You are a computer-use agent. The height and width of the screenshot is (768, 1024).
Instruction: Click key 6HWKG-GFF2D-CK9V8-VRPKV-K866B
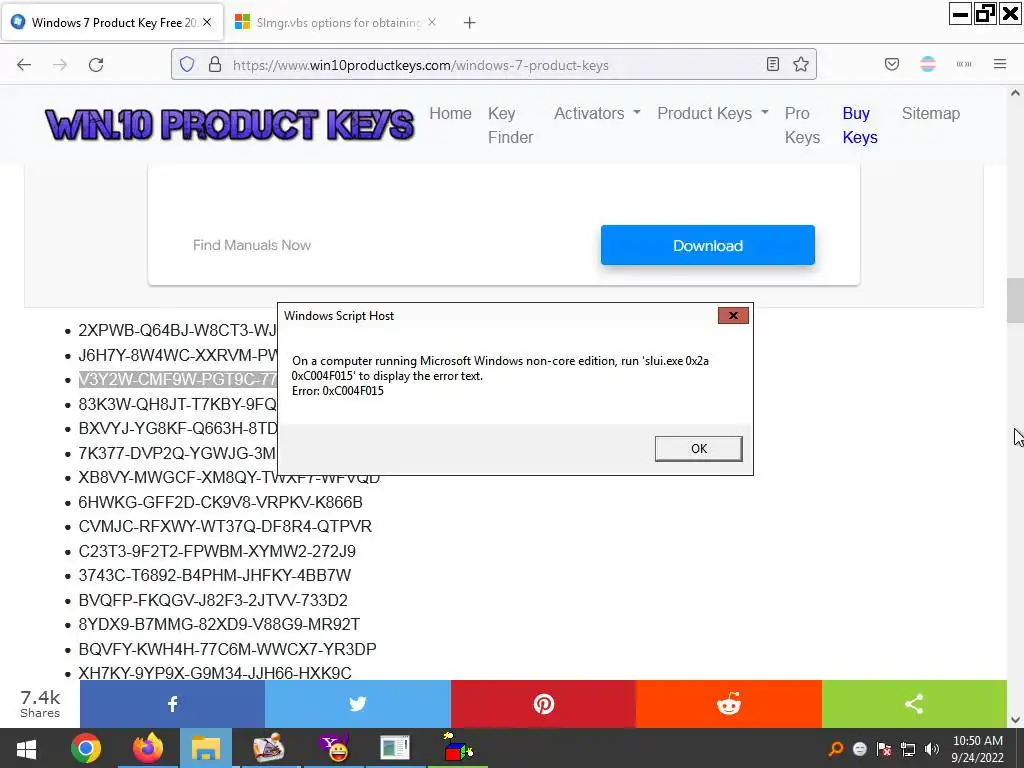[221, 502]
